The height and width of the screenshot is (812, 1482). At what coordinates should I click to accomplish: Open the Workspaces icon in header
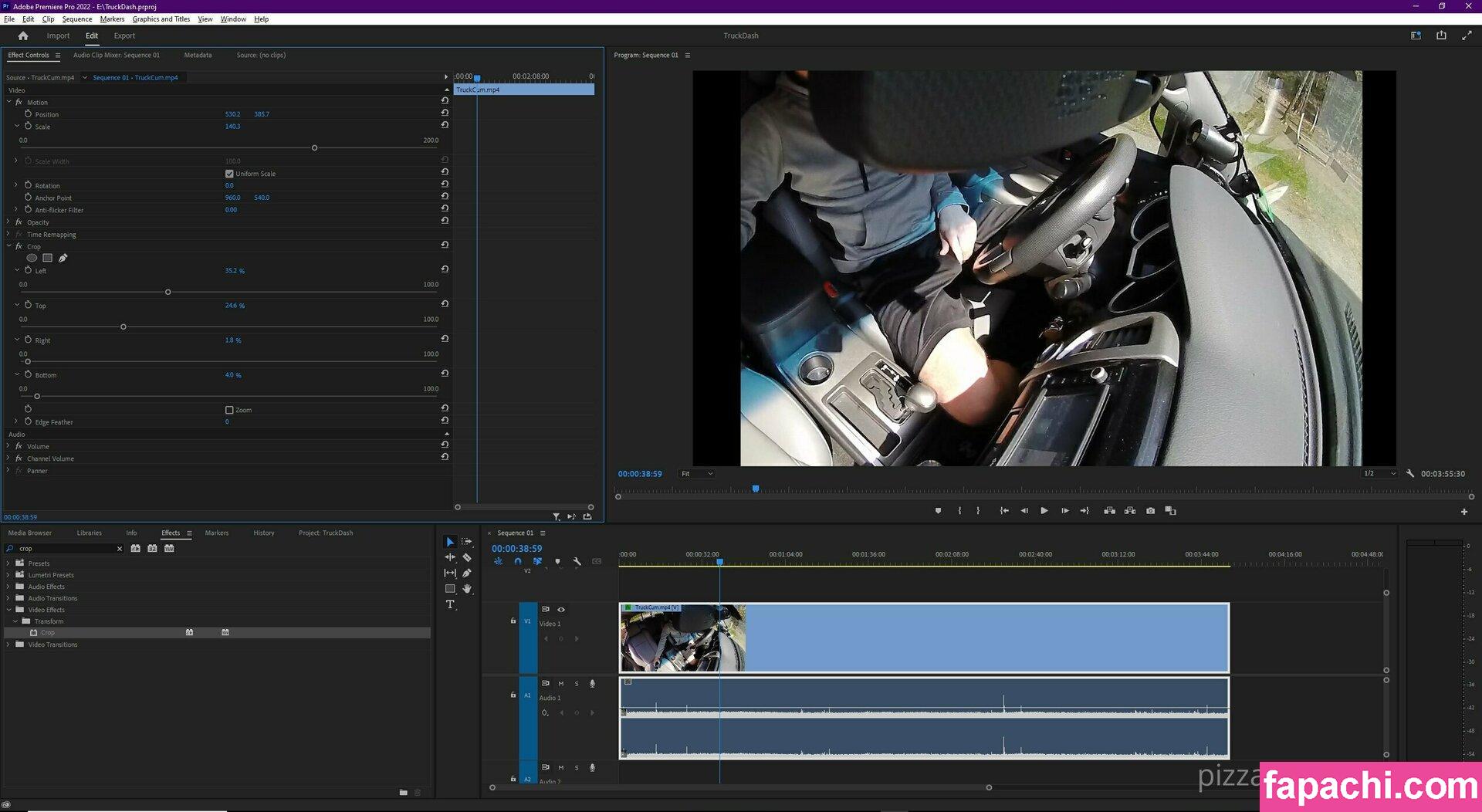pos(1416,36)
